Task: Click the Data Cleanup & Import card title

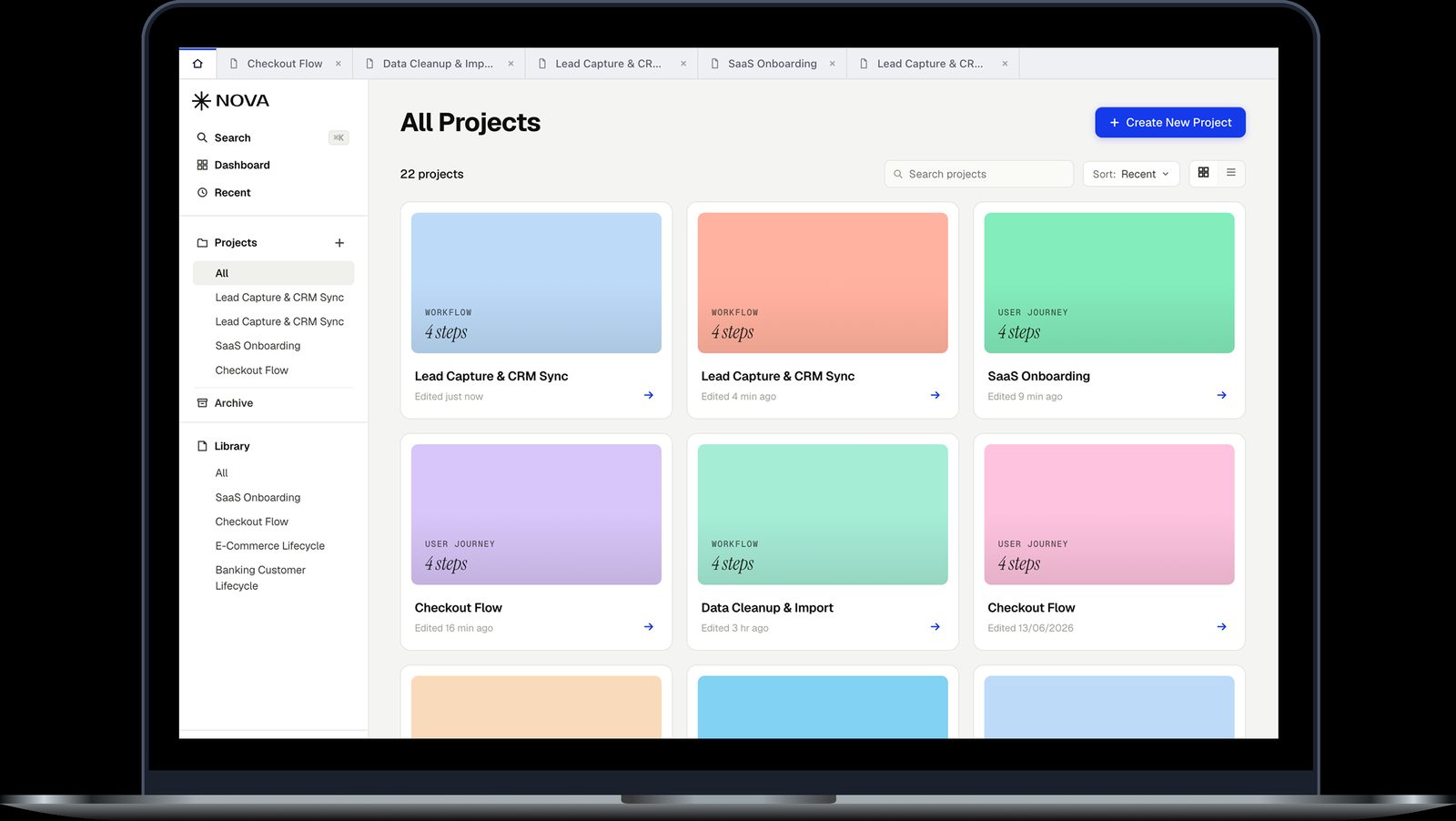Action: 767,608
